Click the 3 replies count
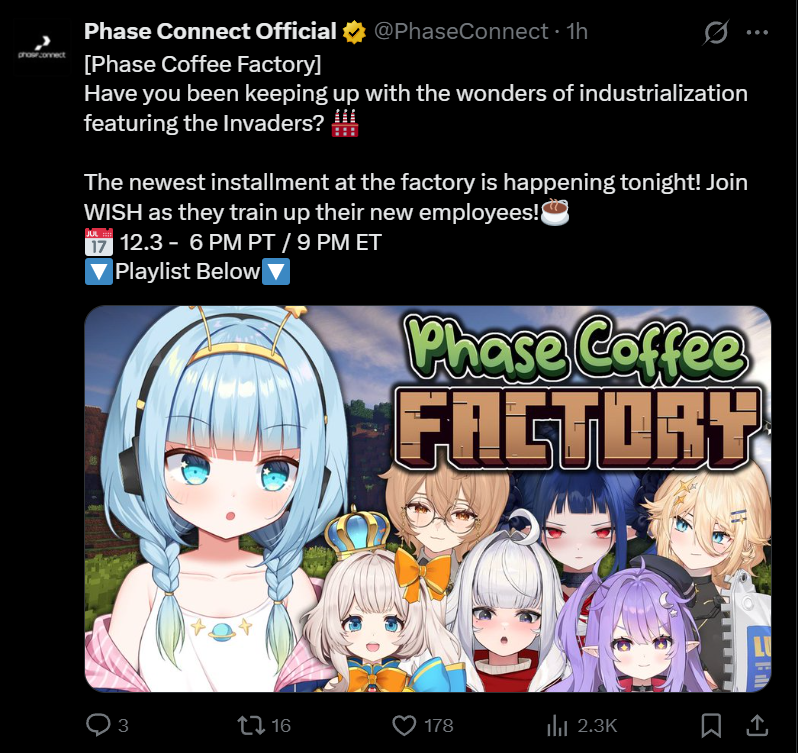The height and width of the screenshot is (753, 798). [123, 726]
